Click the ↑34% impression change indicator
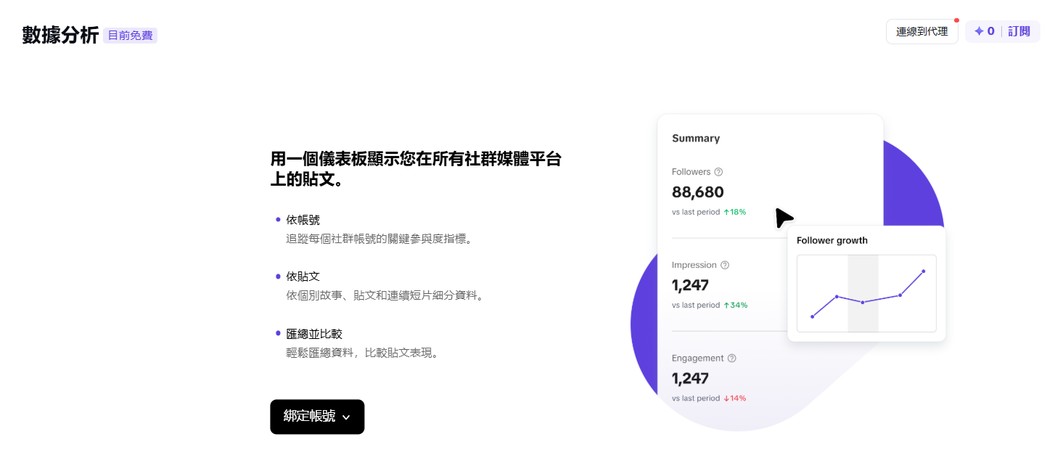1047x450 pixels. (736, 305)
